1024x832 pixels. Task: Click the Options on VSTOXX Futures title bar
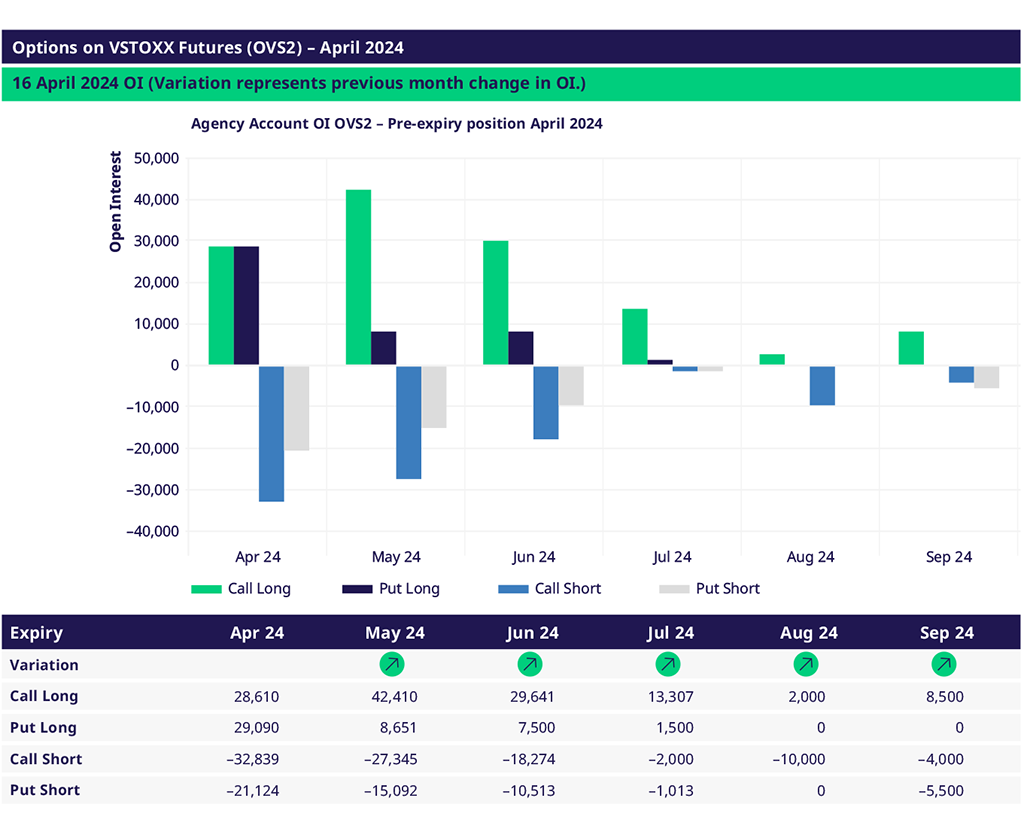click(511, 48)
